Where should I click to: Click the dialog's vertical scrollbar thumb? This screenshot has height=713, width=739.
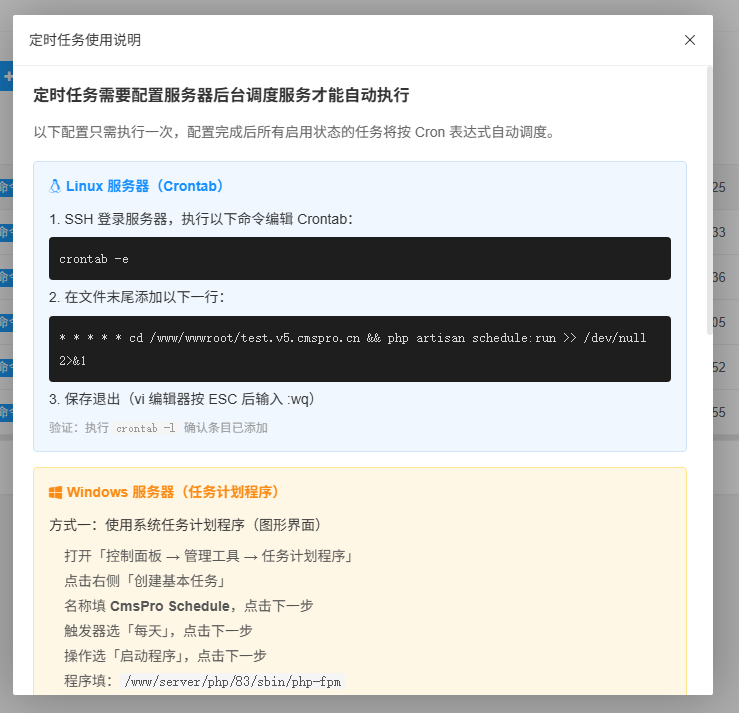coord(709,200)
